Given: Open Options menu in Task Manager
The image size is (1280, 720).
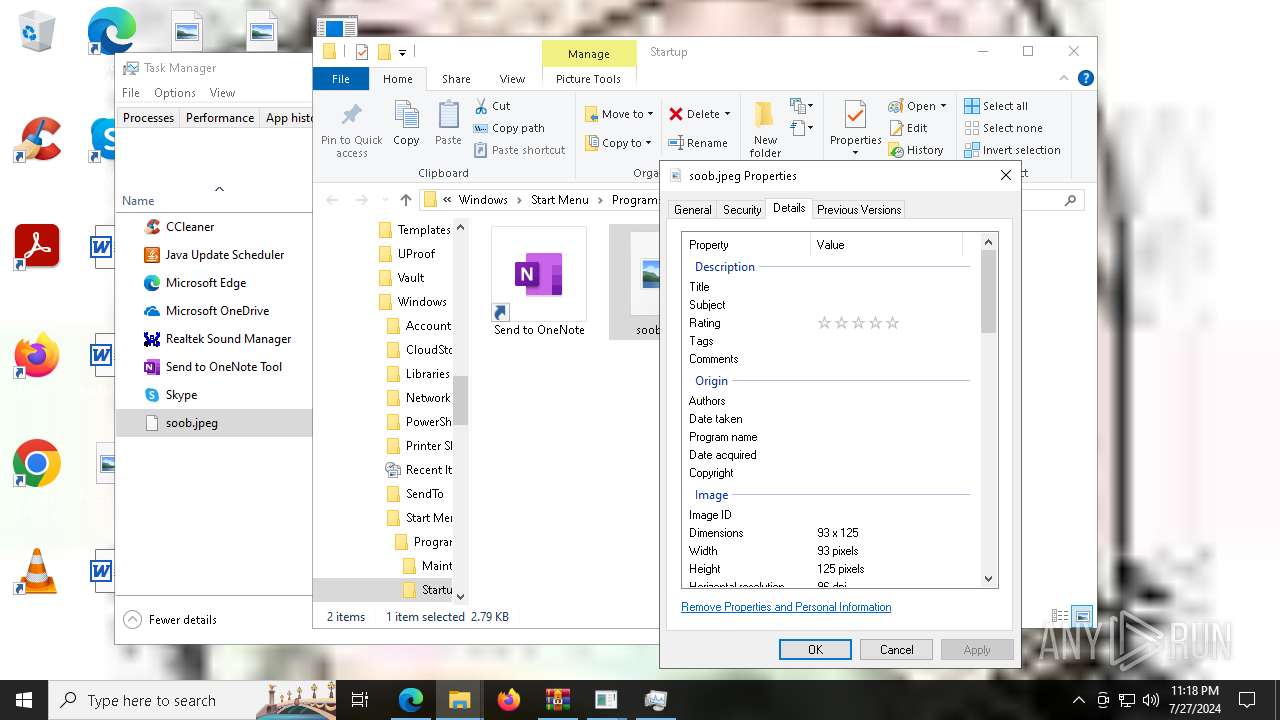Looking at the screenshot, I should [175, 93].
